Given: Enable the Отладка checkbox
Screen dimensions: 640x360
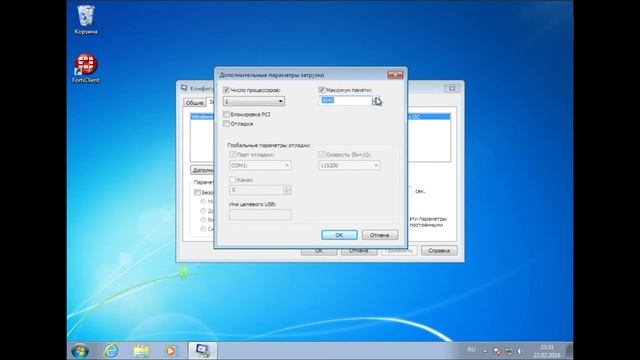Looking at the screenshot, I should click(x=226, y=124).
